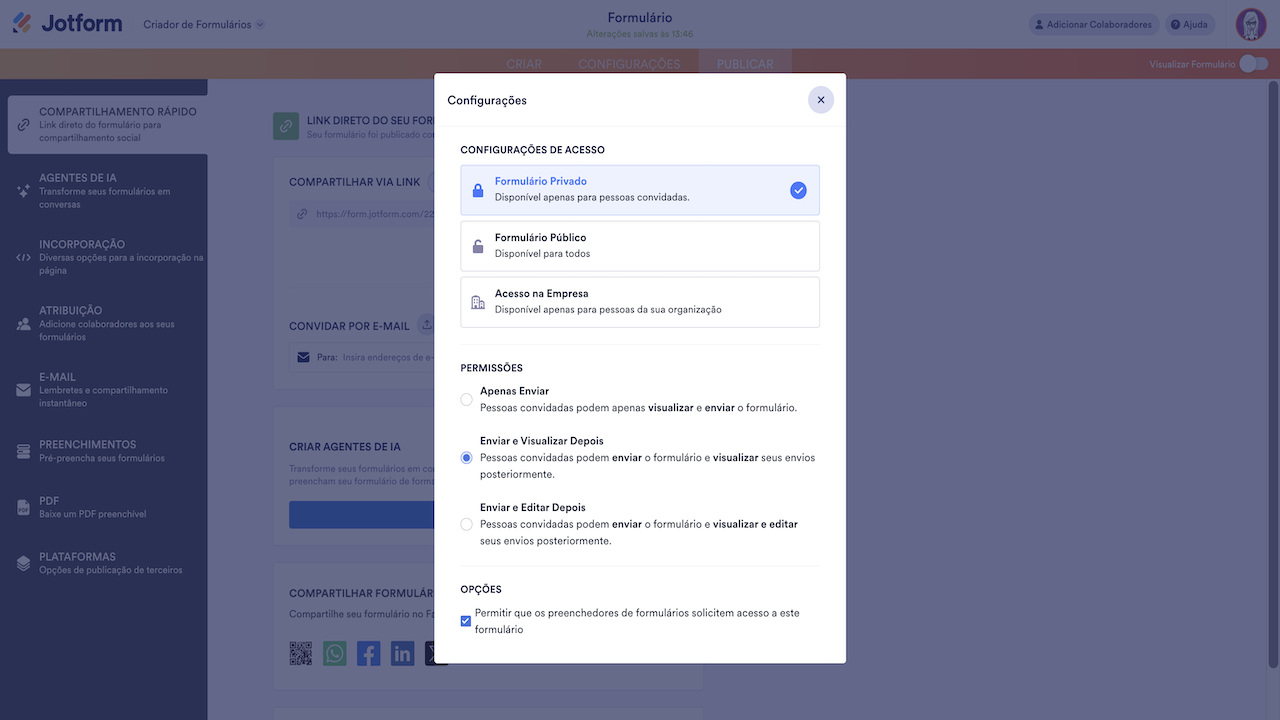Switch to the PUBLICAR tab
This screenshot has width=1280, height=720.
745,64
